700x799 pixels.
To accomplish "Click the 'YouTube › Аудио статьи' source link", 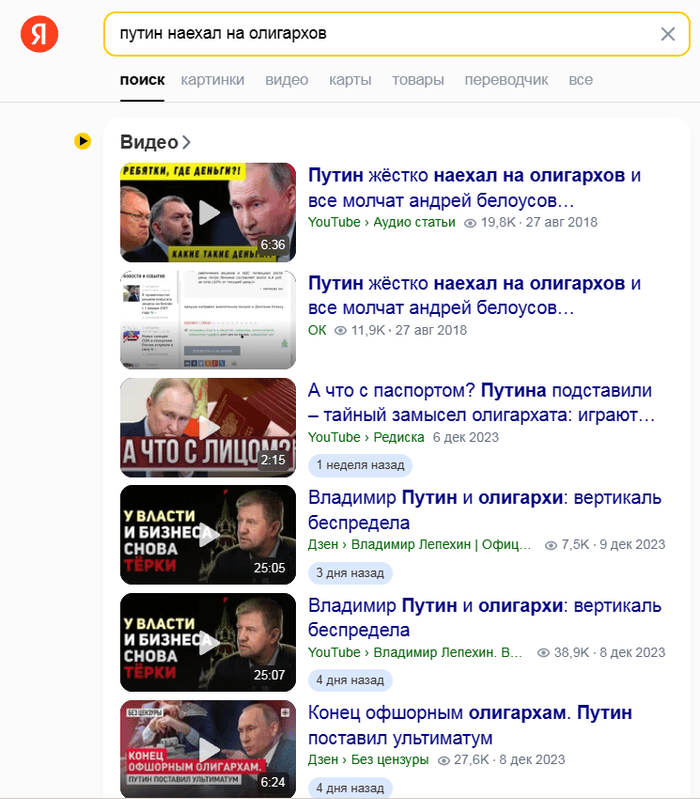I will point(382,223).
